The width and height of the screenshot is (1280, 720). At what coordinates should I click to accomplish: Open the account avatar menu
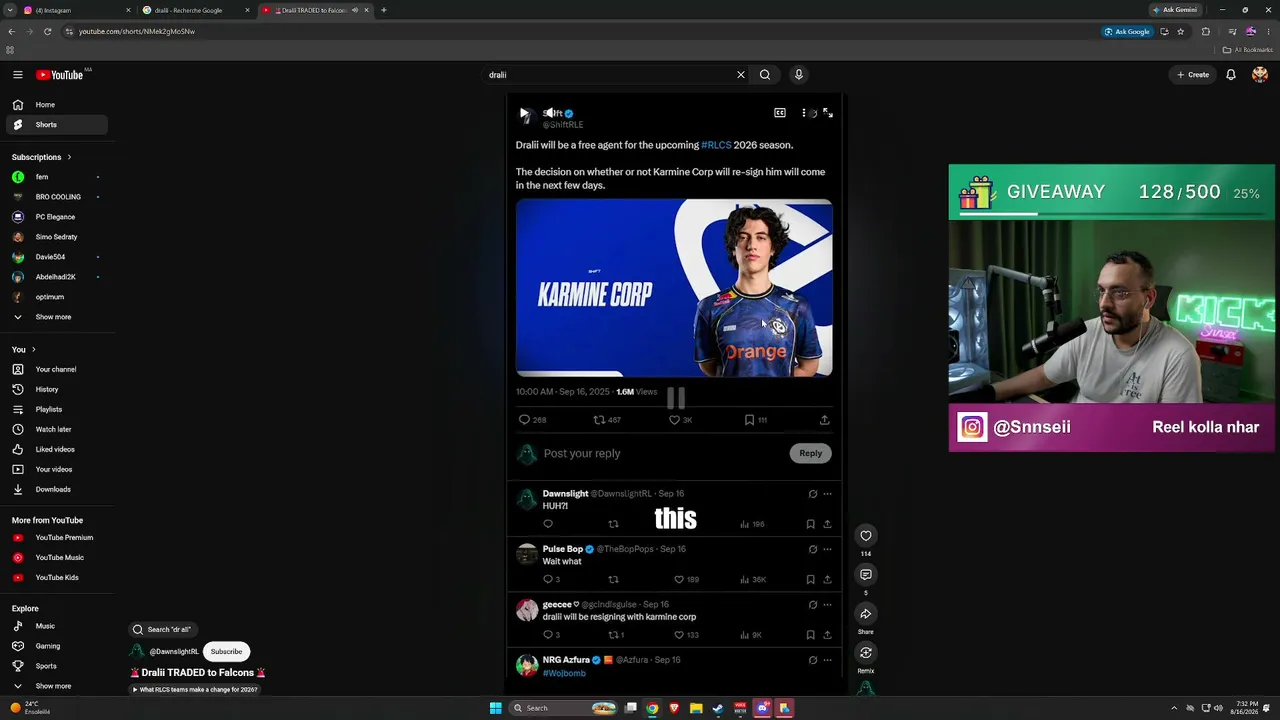(1260, 75)
